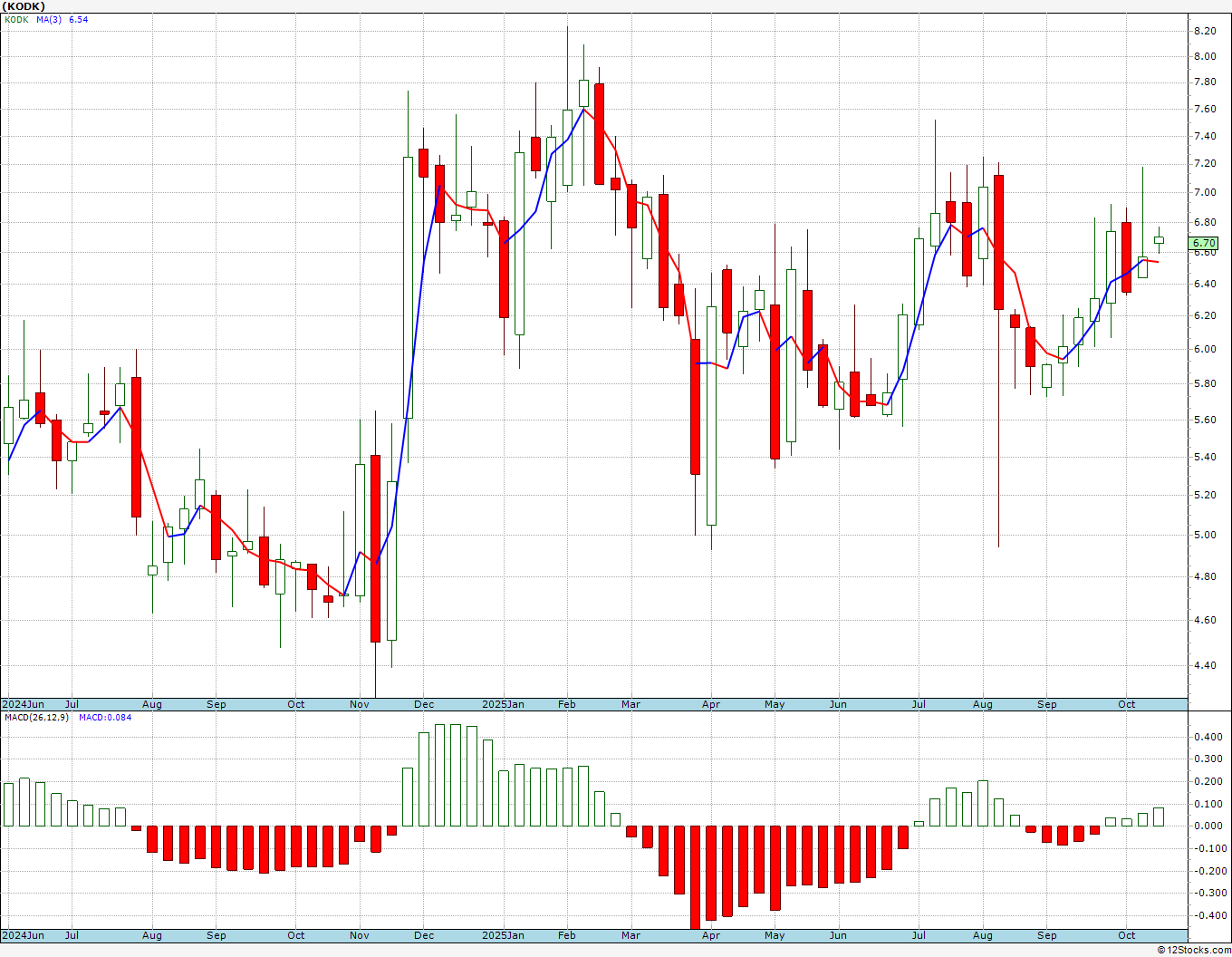The height and width of the screenshot is (957, 1232).
Task: Click the 5.20 price axis label
Action: (1205, 496)
